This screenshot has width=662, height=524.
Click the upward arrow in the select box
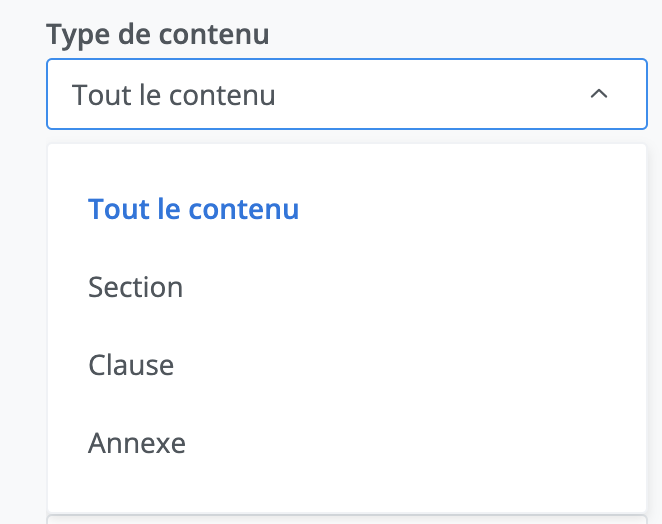[x=599, y=94]
